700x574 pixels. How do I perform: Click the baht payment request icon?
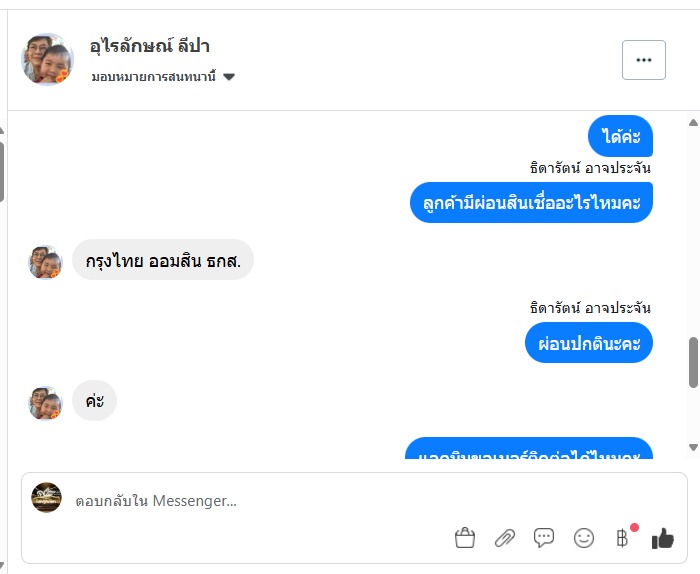pos(623,538)
